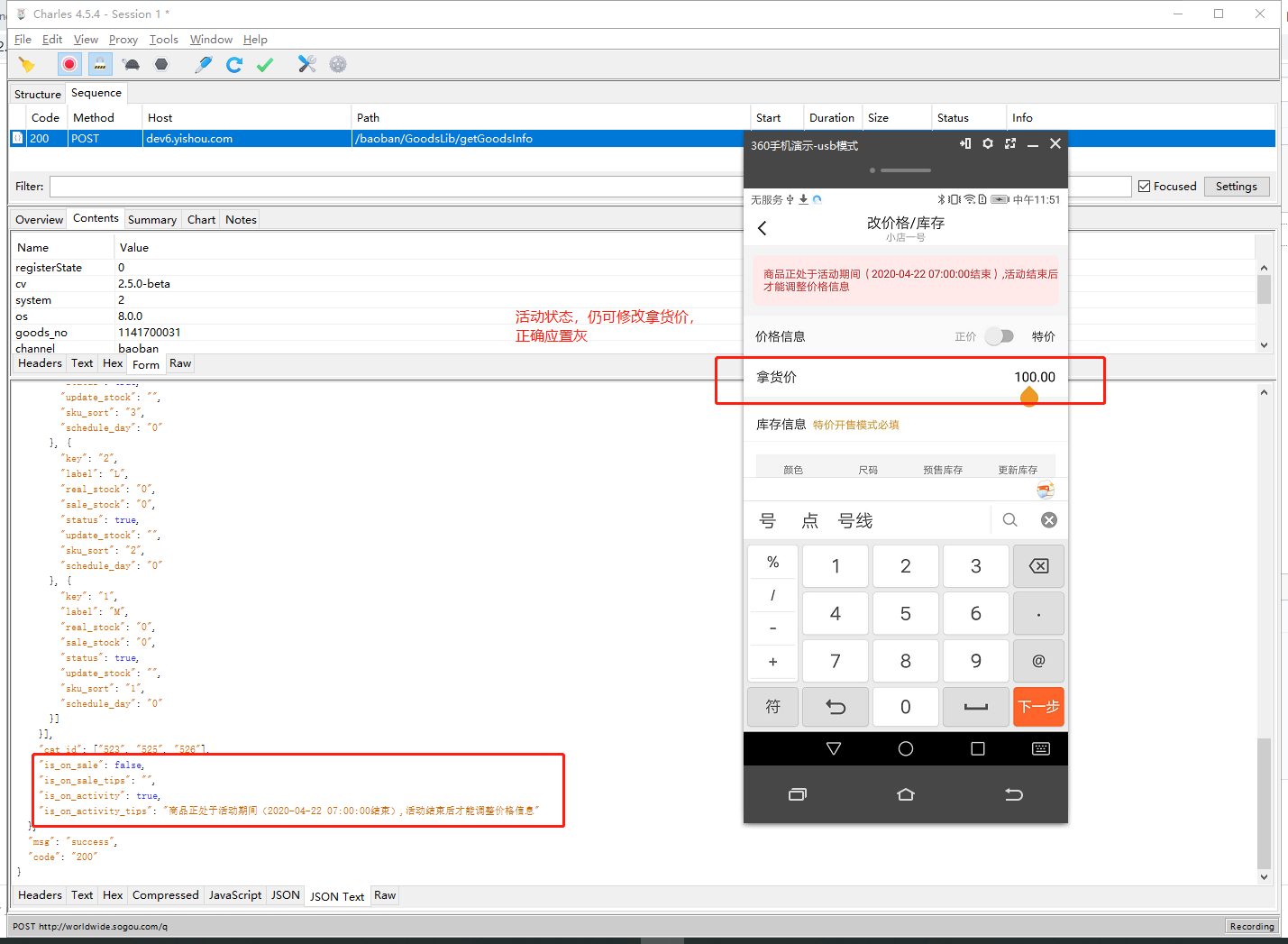
Task: Select the Compose pen icon
Action: tap(204, 64)
